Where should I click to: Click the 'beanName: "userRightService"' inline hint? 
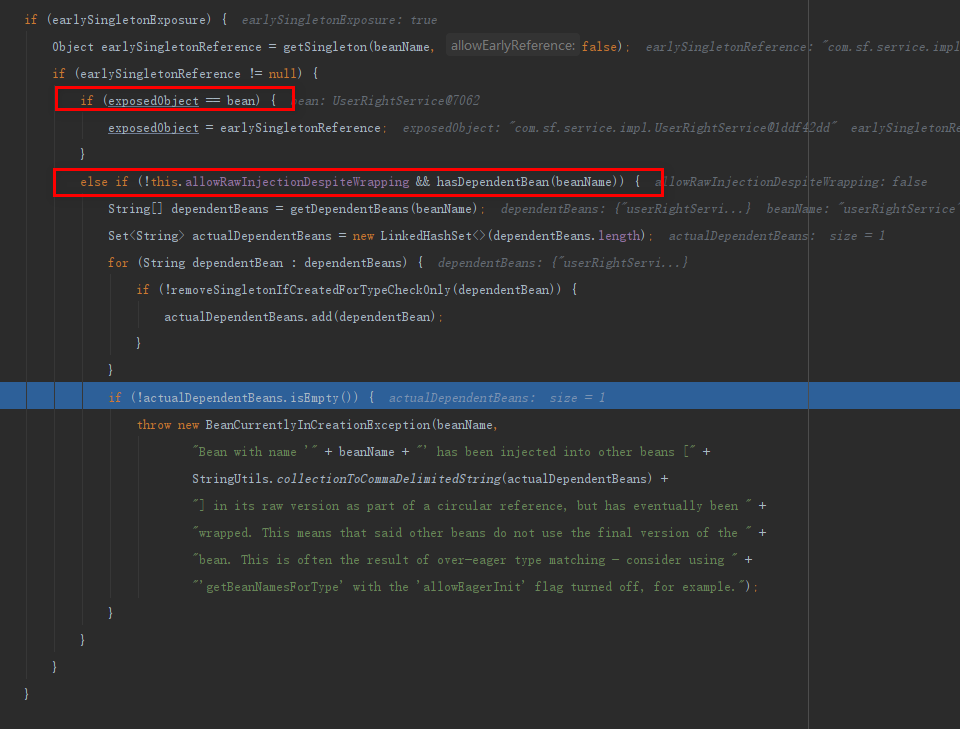click(862, 209)
